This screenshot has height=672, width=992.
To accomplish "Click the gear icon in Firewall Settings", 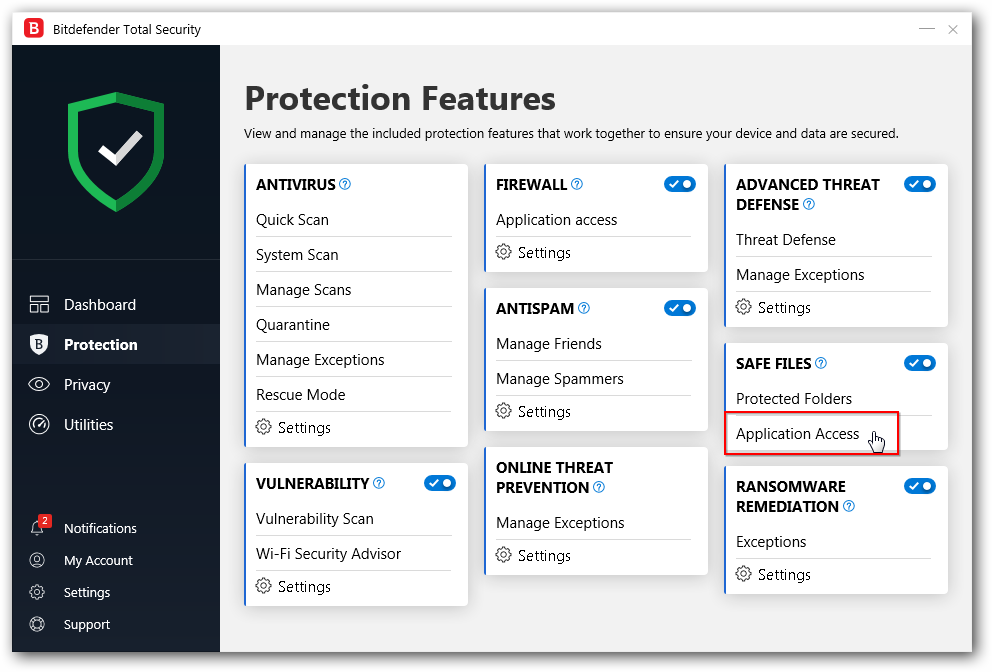I will click(x=504, y=252).
